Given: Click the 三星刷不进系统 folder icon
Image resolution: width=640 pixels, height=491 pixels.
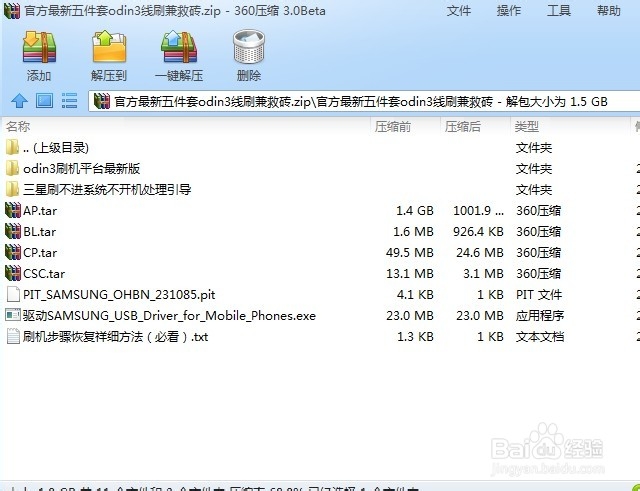Looking at the screenshot, I should coord(12,189).
